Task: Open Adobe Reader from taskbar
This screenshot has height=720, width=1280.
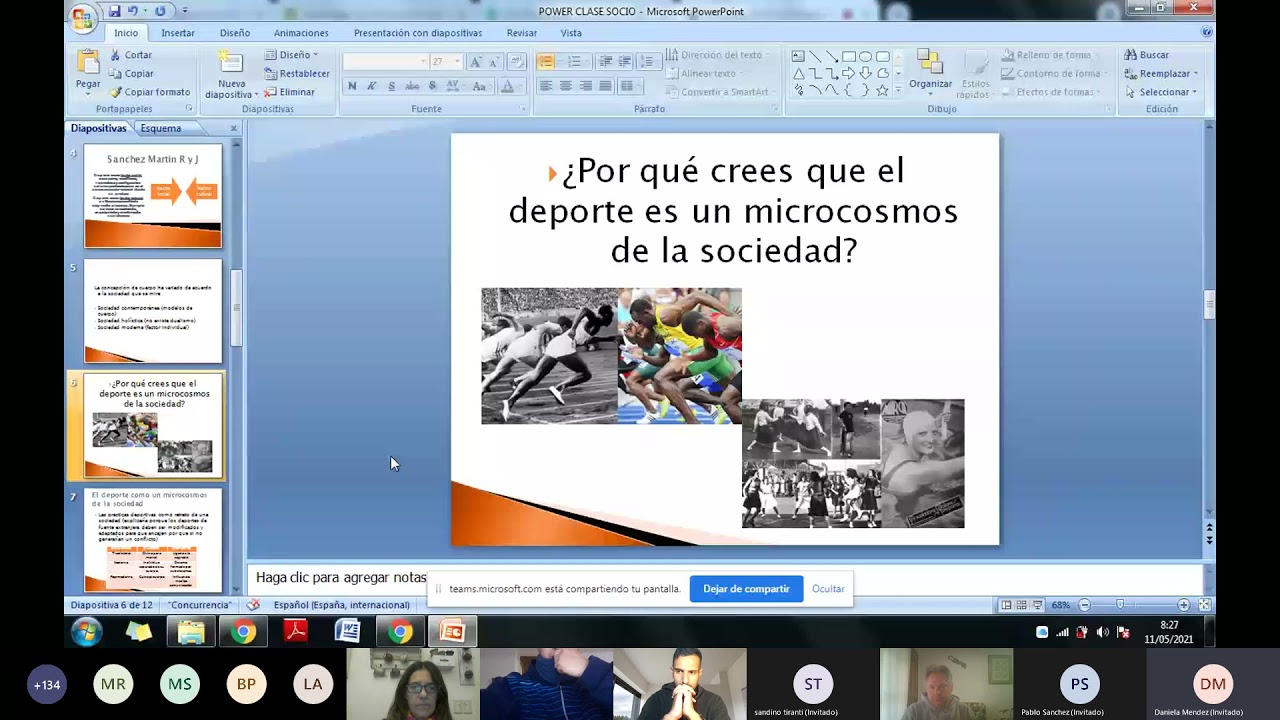Action: pos(295,632)
